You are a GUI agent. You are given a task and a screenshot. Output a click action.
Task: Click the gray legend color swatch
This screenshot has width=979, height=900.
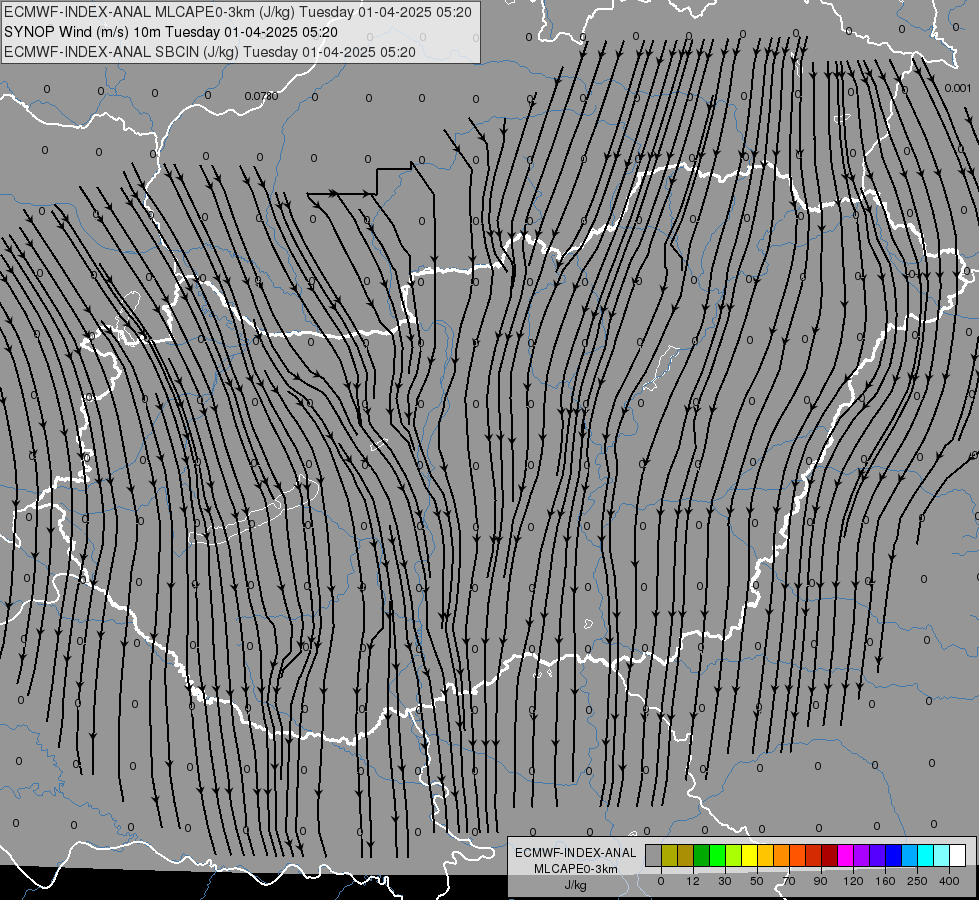653,855
